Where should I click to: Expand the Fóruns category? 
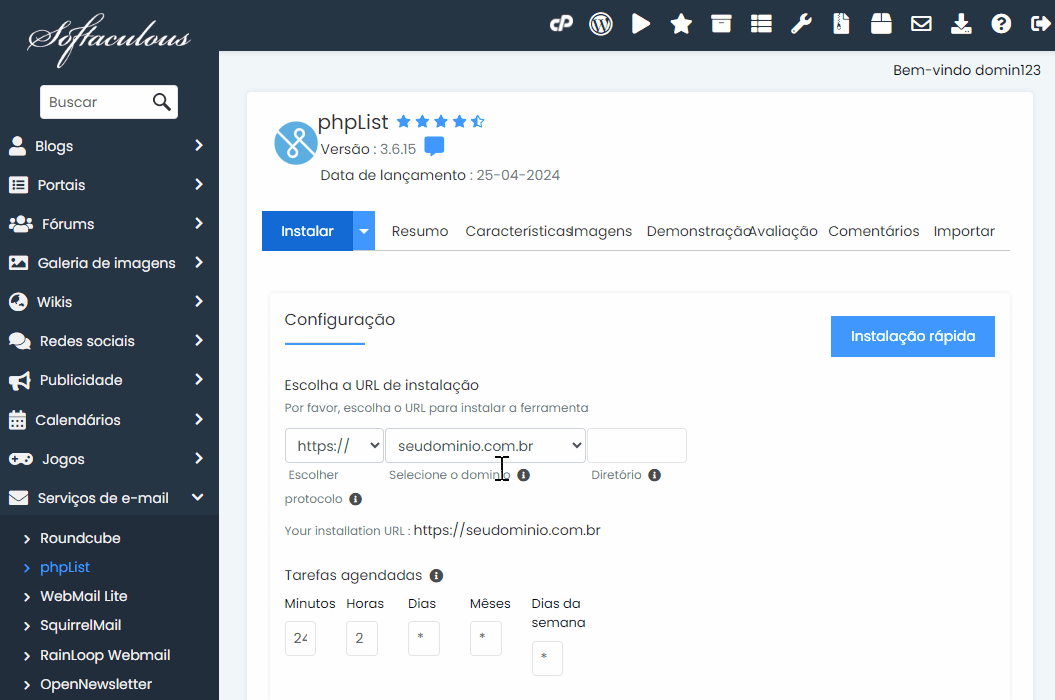109,224
